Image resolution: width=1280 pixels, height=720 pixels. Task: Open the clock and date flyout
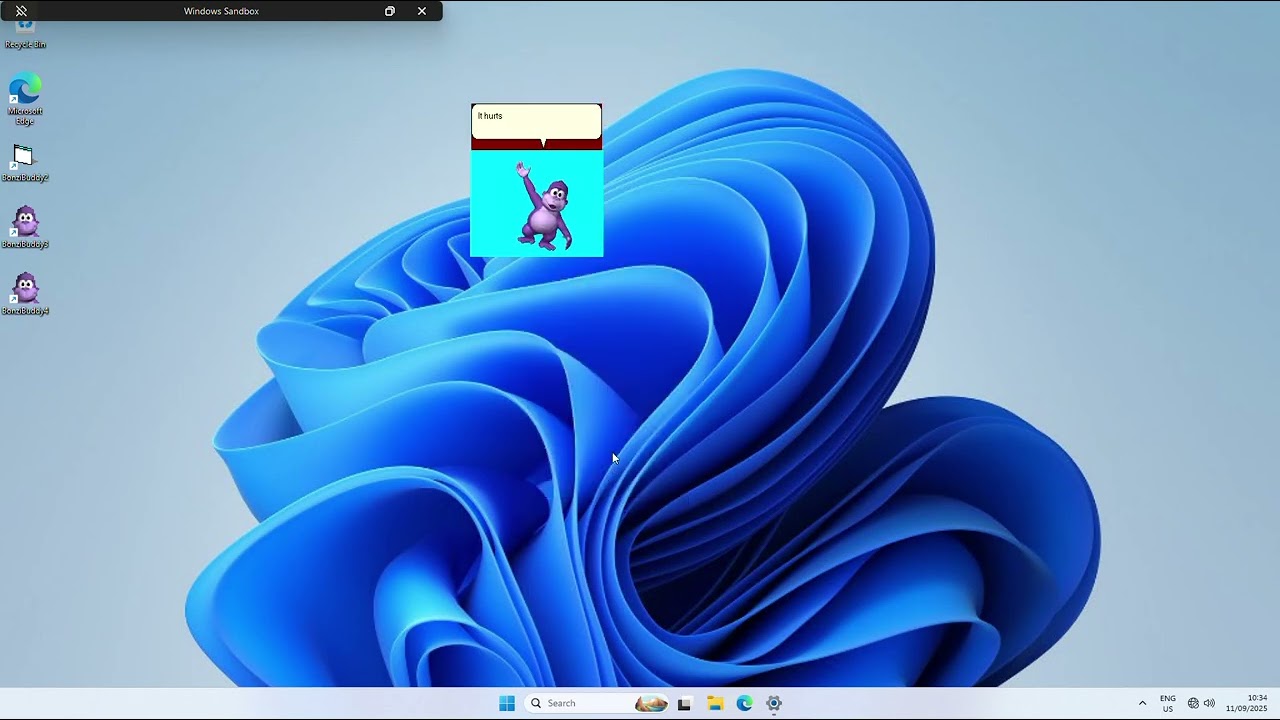click(1247, 703)
